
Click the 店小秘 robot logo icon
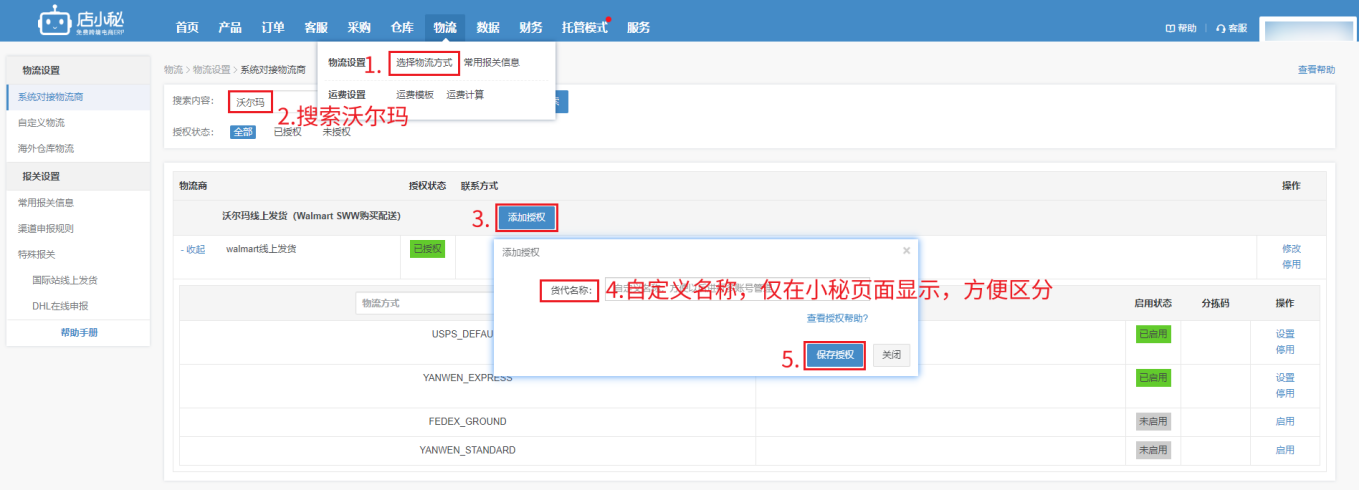tap(55, 21)
